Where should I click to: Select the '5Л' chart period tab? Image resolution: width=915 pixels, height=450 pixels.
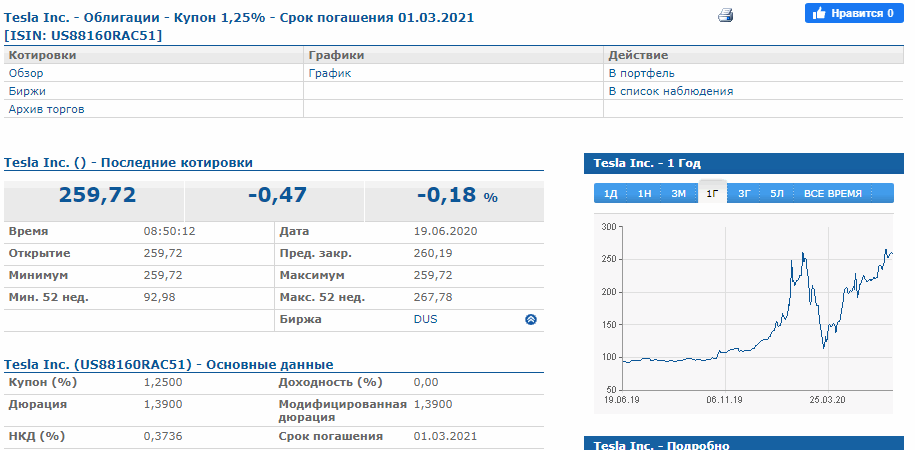pos(777,194)
